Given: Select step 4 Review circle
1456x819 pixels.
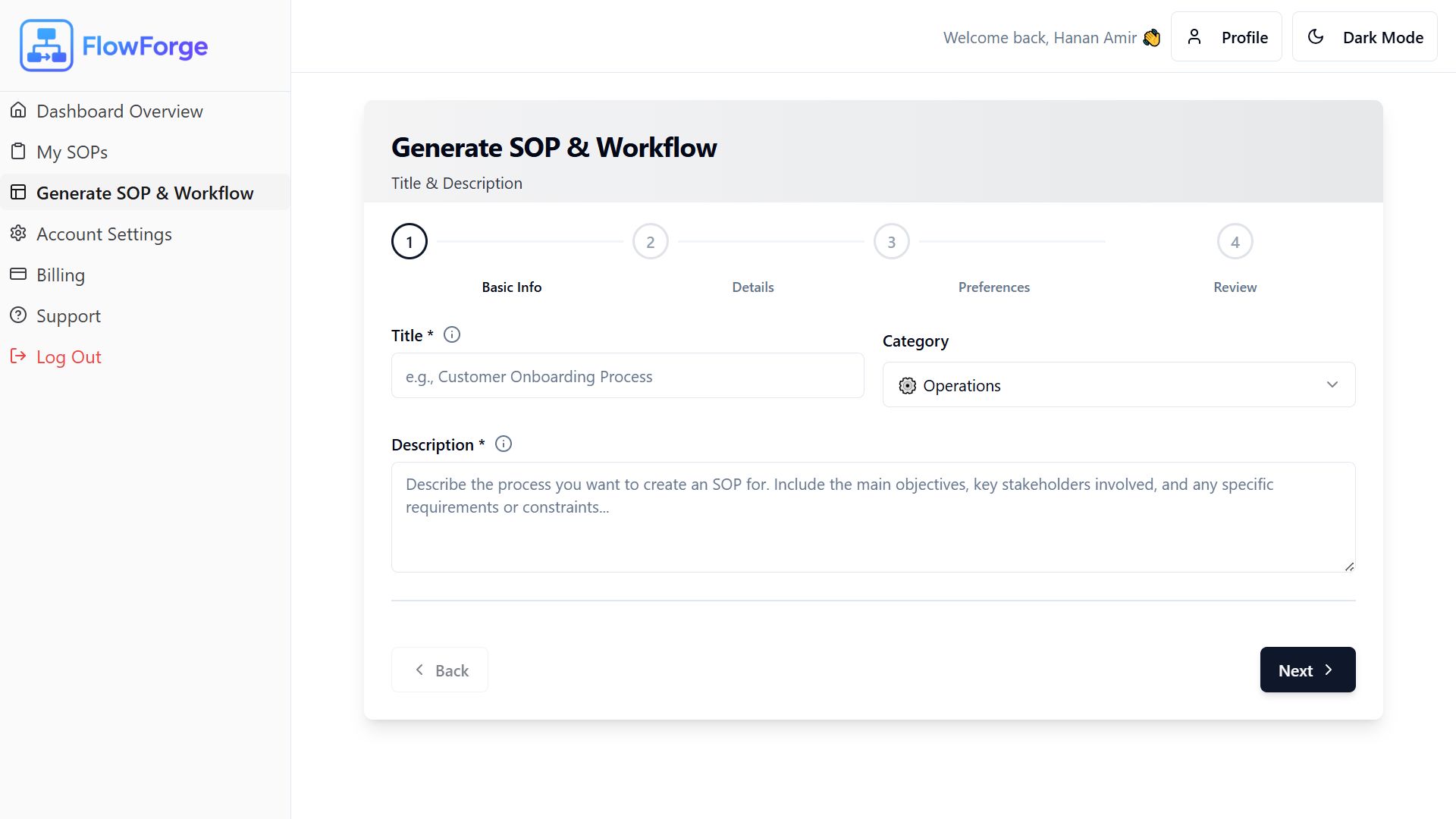Looking at the screenshot, I should pos(1235,242).
